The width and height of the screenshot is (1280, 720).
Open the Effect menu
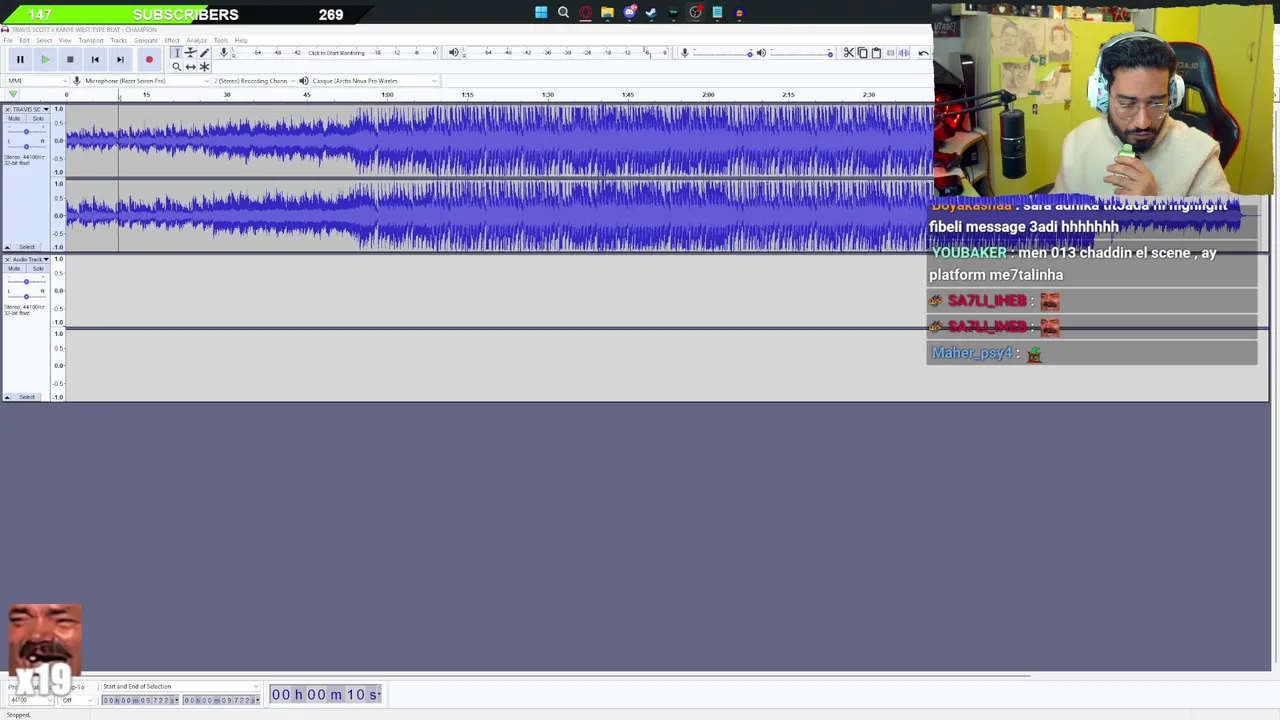pyautogui.click(x=172, y=40)
